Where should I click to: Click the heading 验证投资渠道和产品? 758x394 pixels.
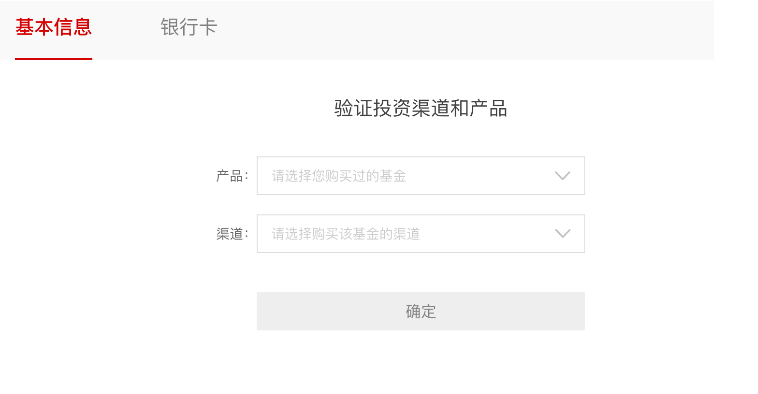[x=421, y=108]
